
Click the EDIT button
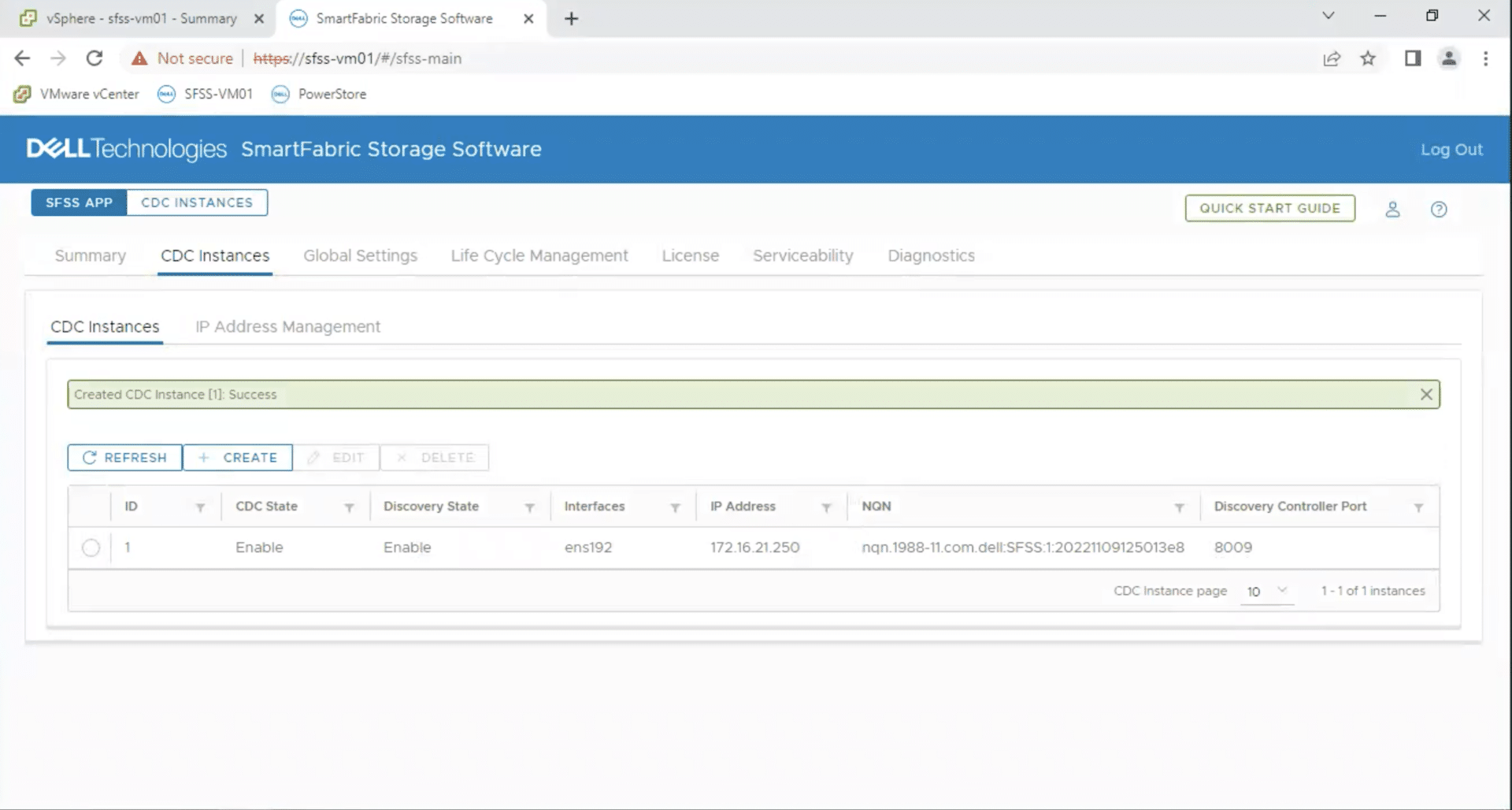tap(336, 458)
